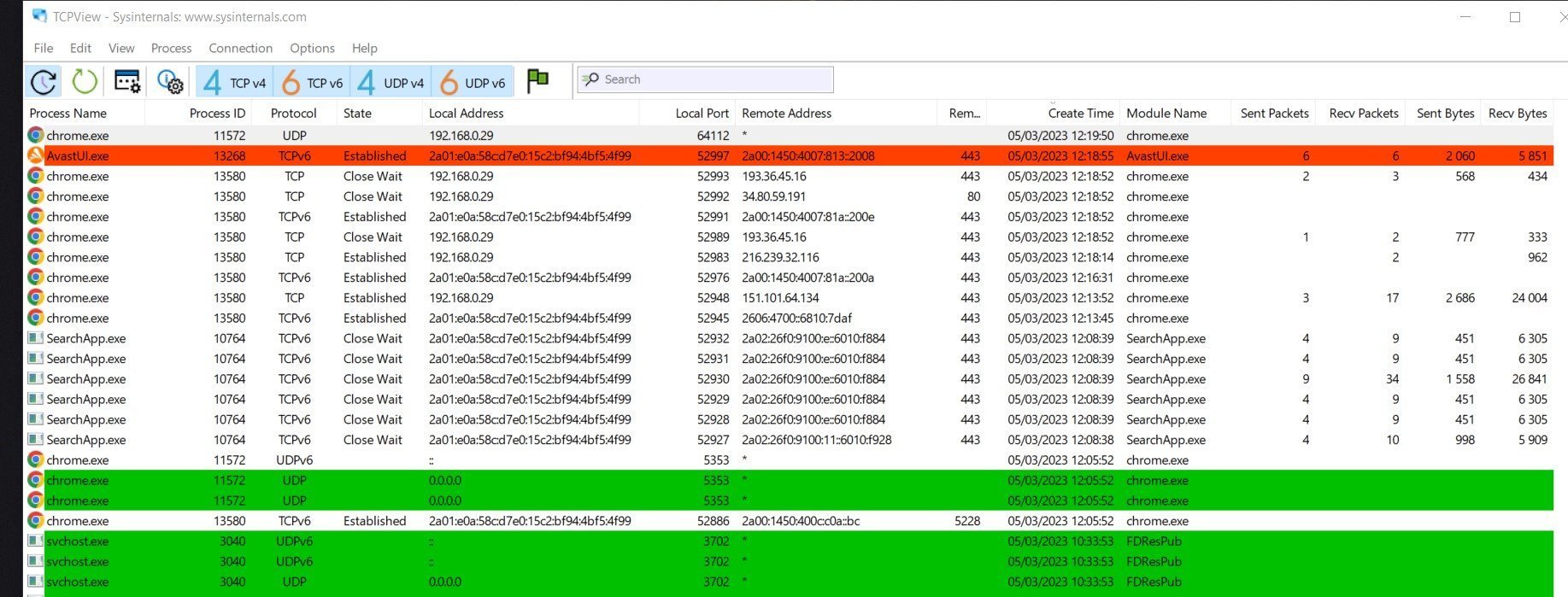Click the AvastUI.exe icon in orange row
This screenshot has width=1568, height=597.
pyautogui.click(x=35, y=155)
